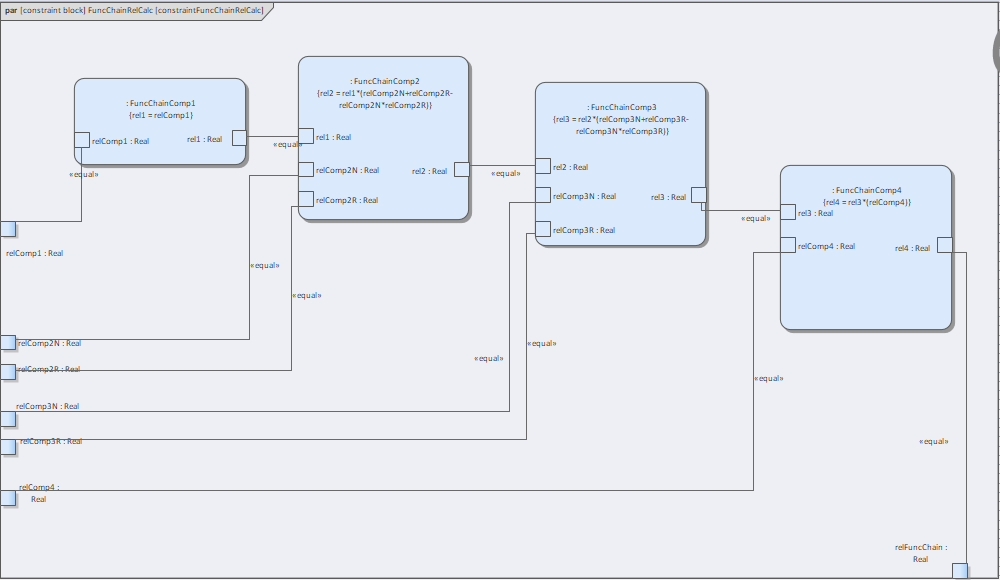
Task: Click the 'relFuncChain : Real' label
Action: [x=921, y=553]
